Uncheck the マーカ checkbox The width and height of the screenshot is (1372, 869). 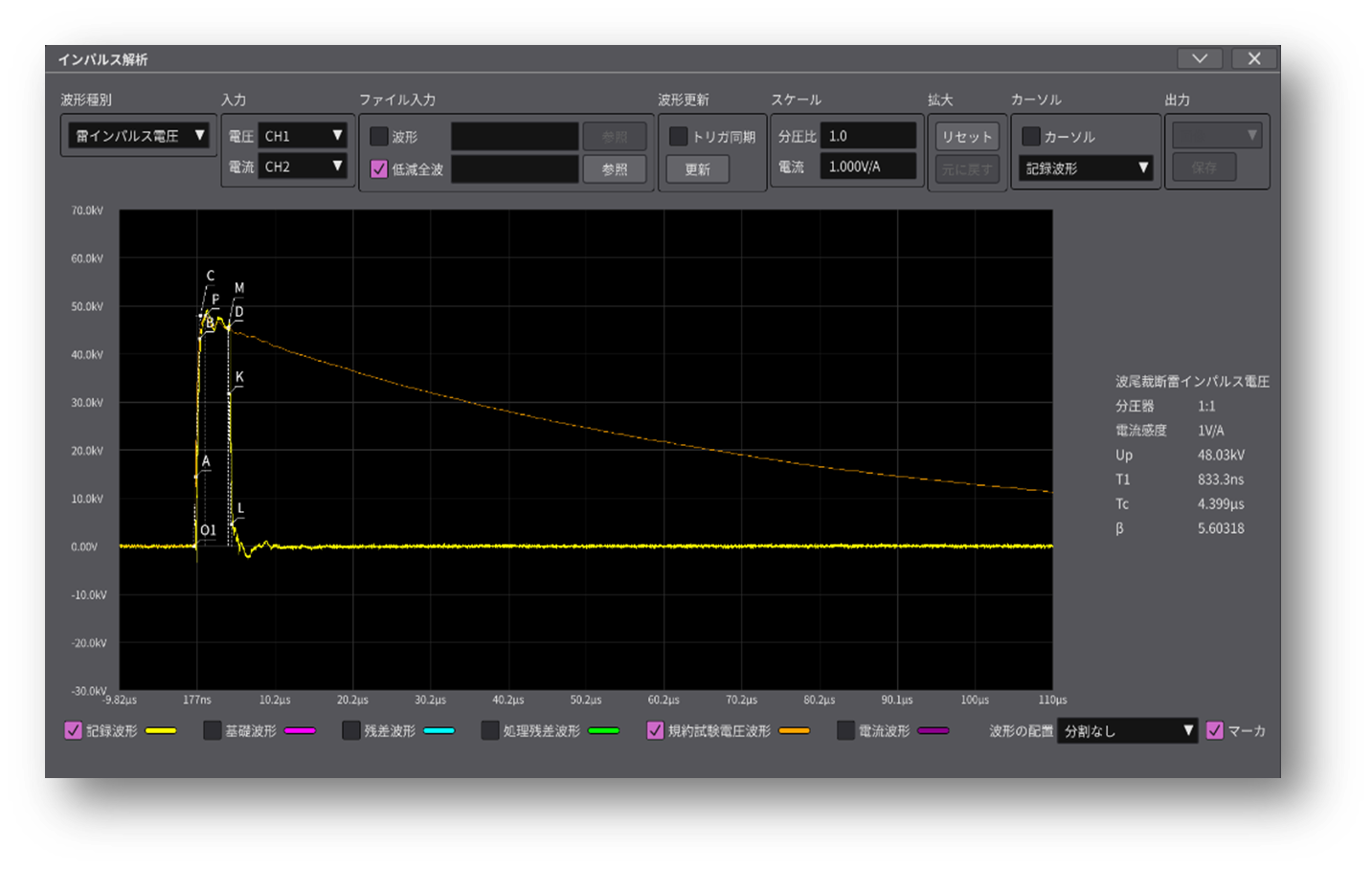pos(1215,730)
